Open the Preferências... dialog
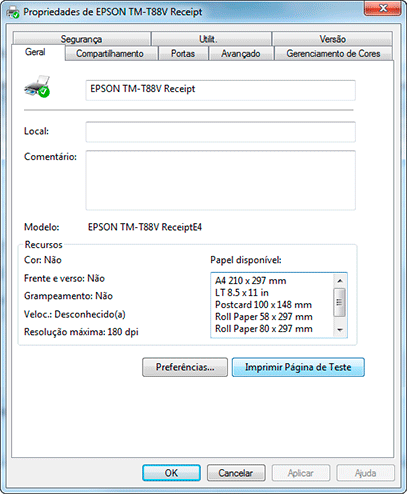 (x=185, y=367)
